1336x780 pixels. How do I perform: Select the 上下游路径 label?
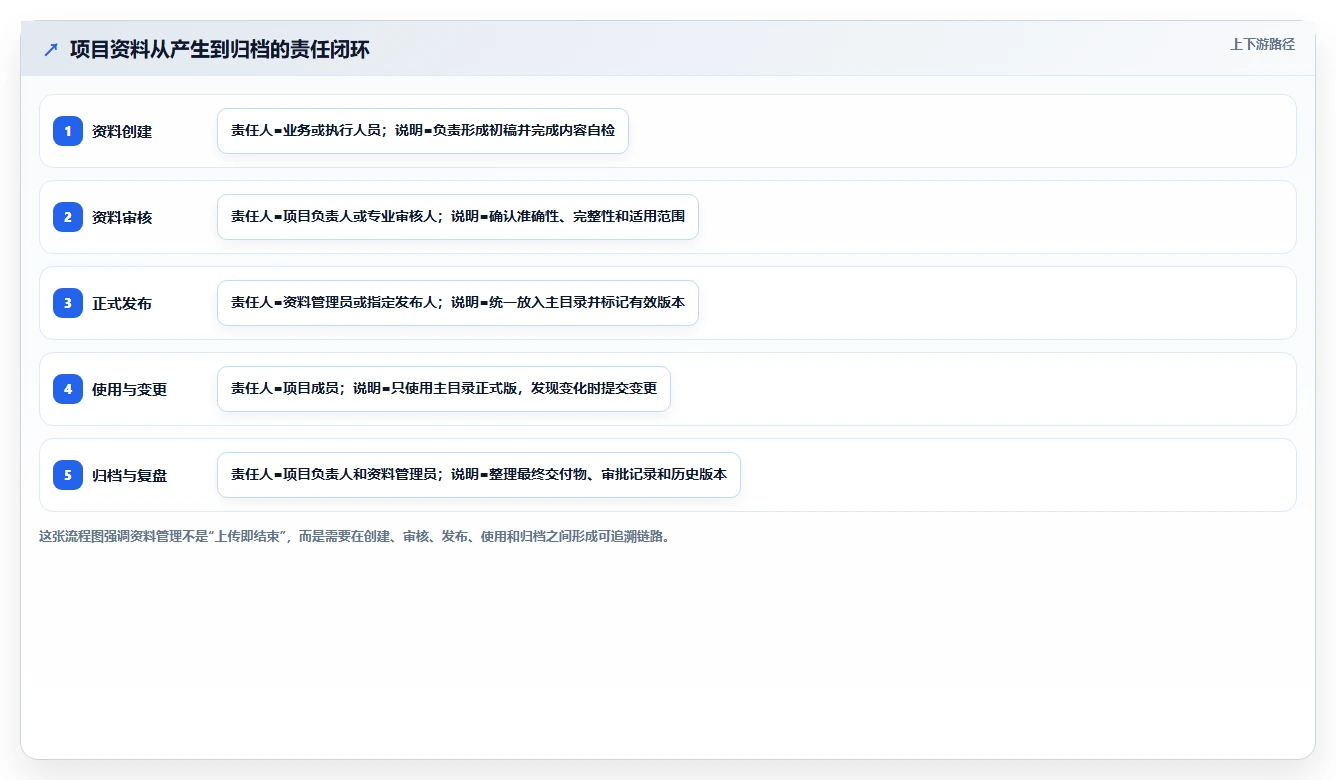point(1262,44)
